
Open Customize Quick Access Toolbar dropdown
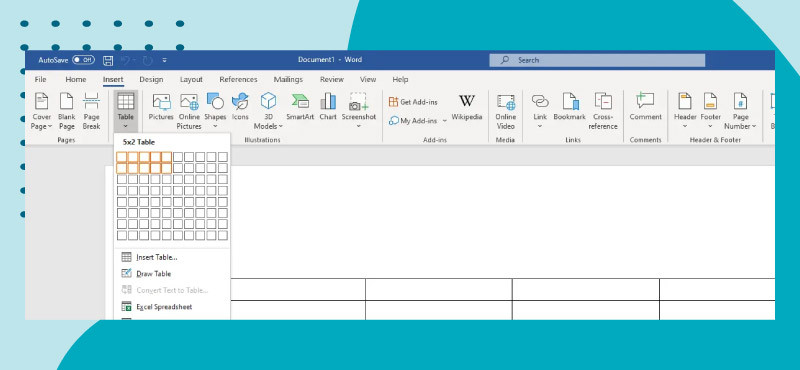(x=164, y=60)
